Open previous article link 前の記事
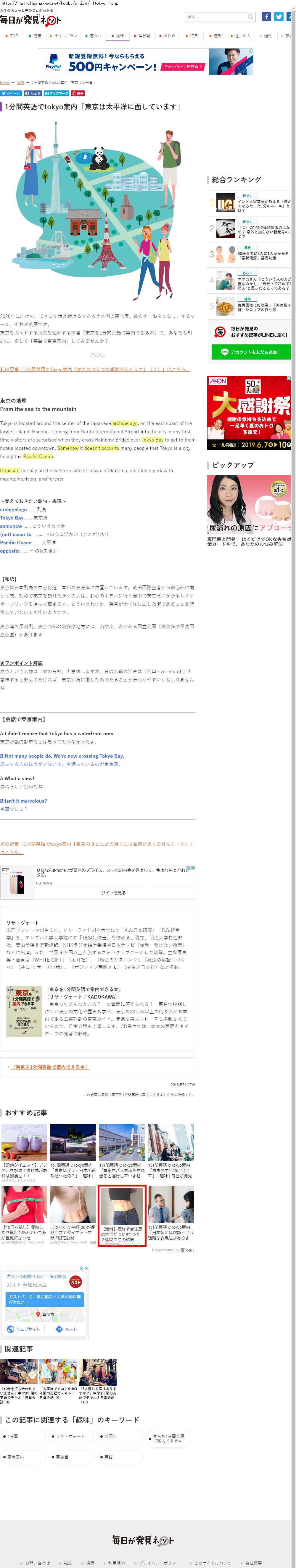Viewport: 296px width, 1568px height. pyautogui.click(x=95, y=369)
